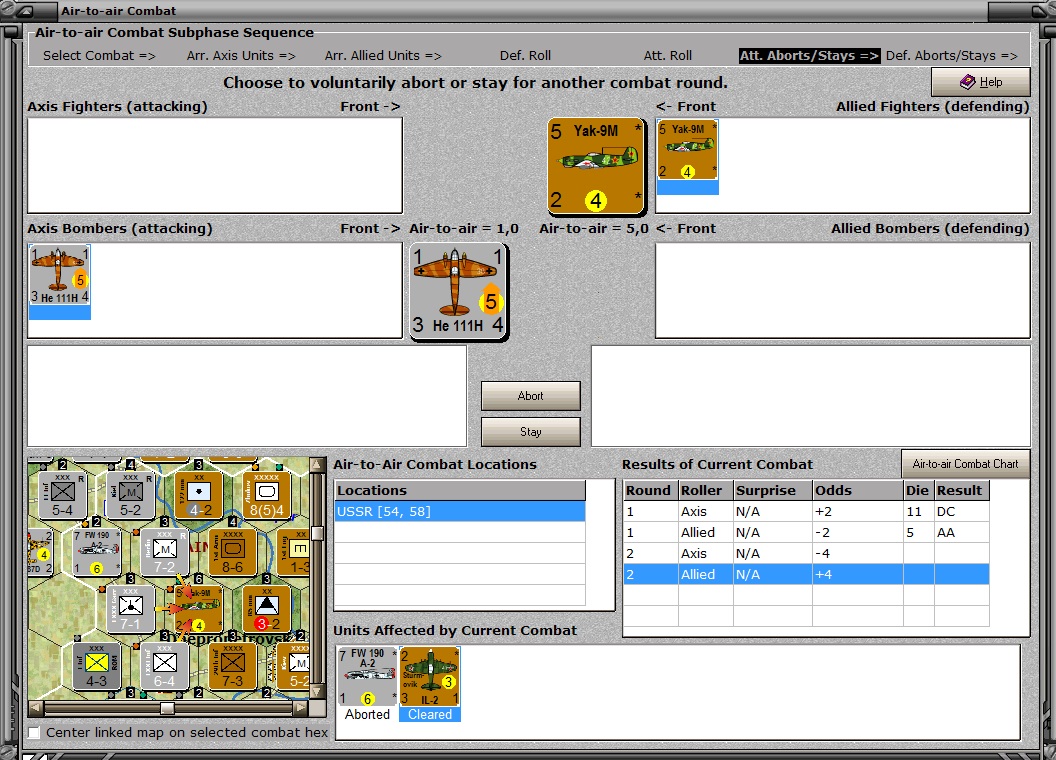
Task: Open Help with the book icon button
Action: point(981,82)
